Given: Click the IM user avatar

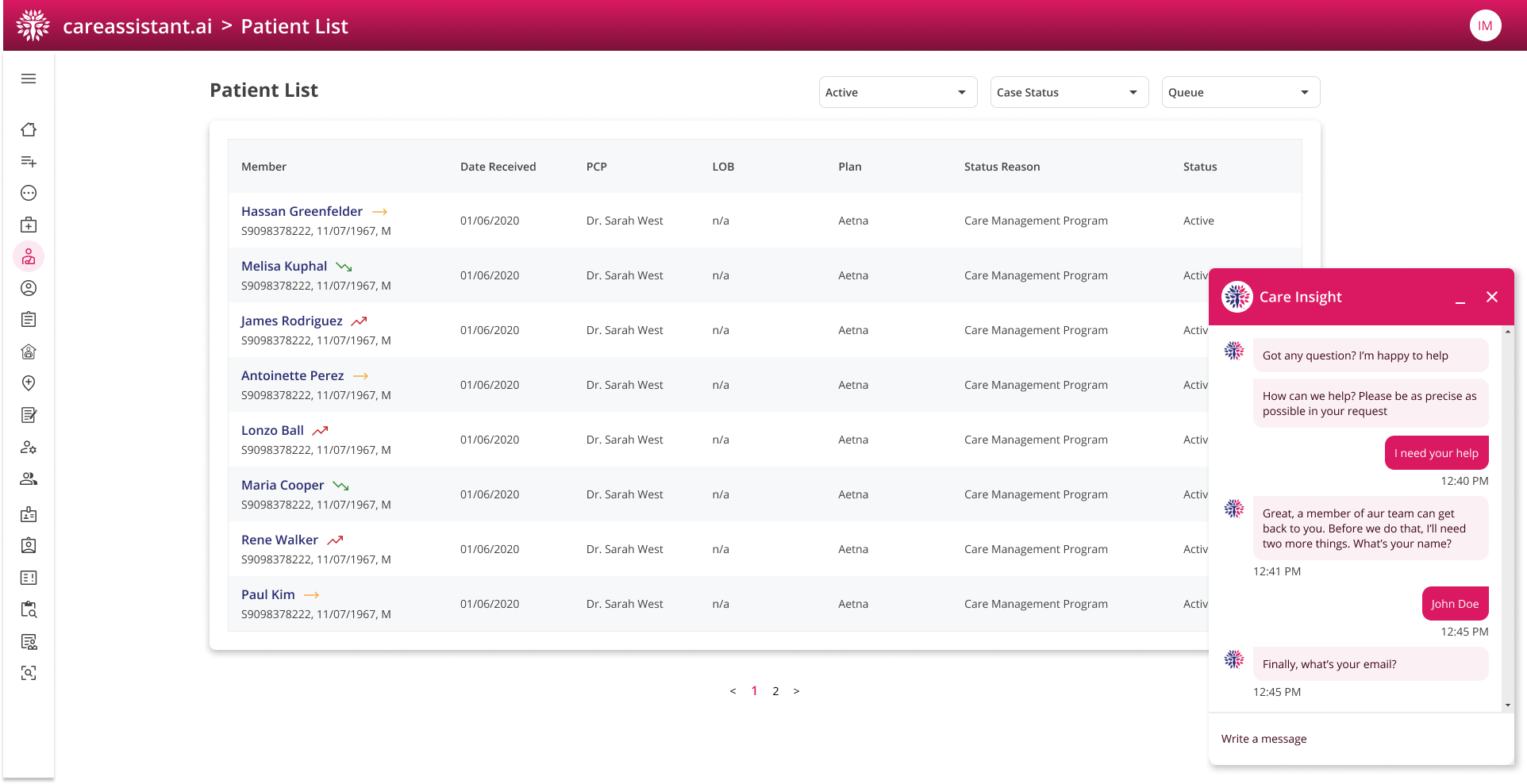Looking at the screenshot, I should coord(1485,26).
